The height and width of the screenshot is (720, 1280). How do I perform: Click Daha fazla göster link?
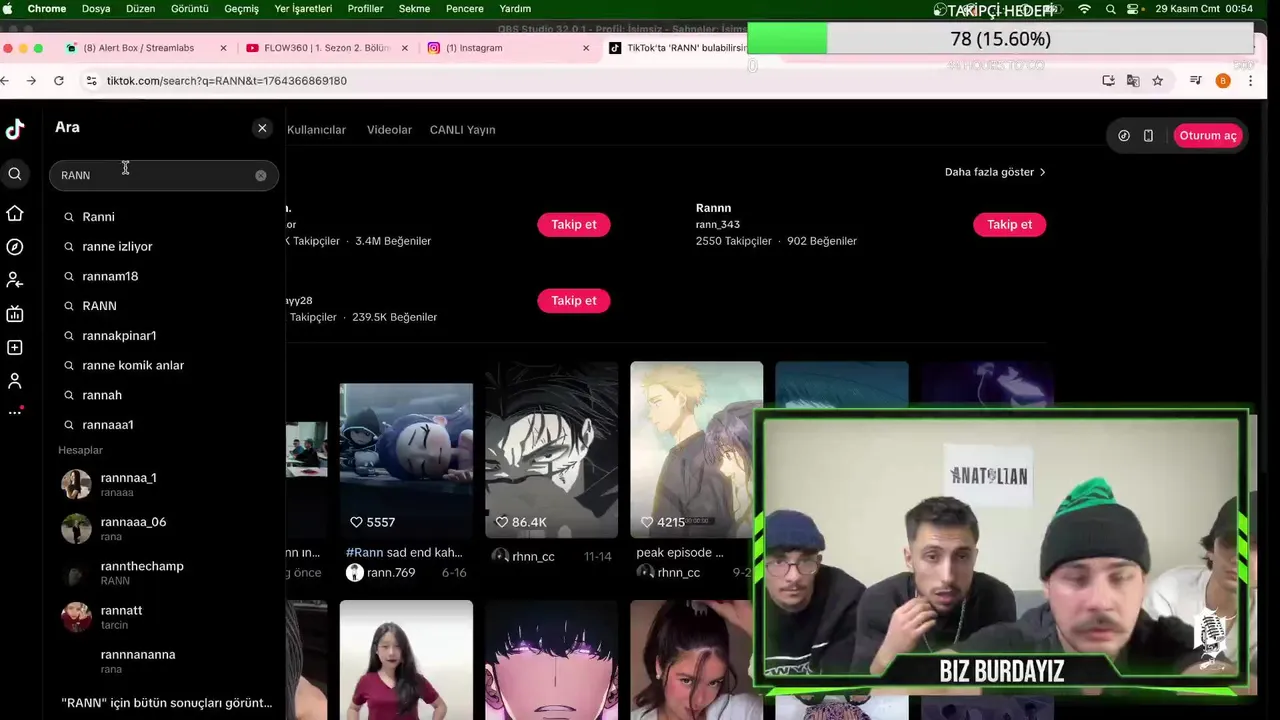[x=995, y=172]
